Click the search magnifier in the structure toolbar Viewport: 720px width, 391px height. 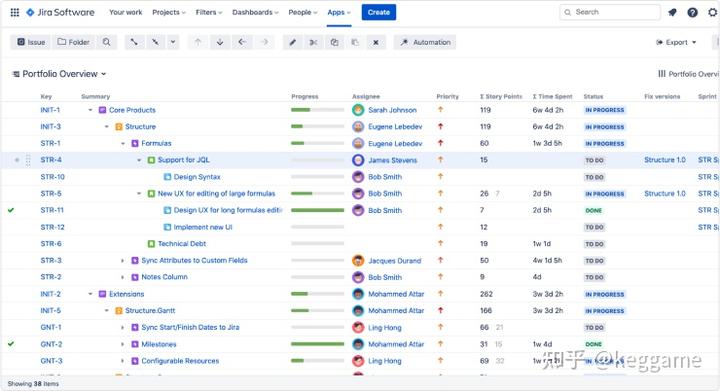click(107, 42)
